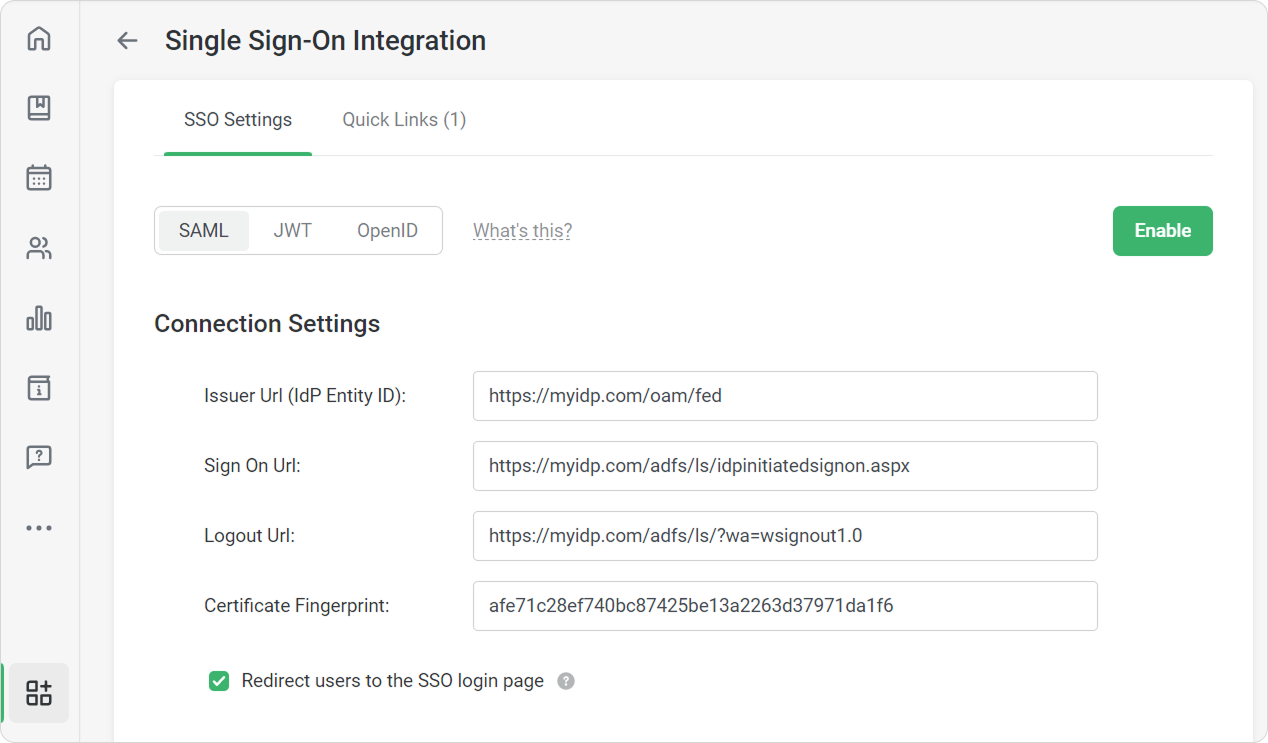
Task: Open the courses book icon in sidebar
Action: [39, 108]
